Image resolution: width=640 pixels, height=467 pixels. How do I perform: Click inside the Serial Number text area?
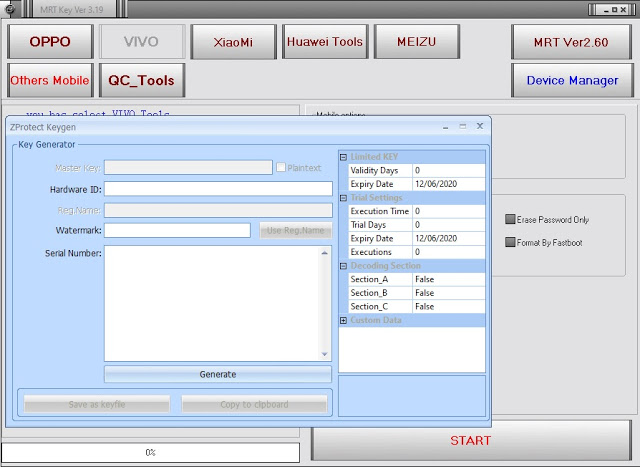point(212,303)
